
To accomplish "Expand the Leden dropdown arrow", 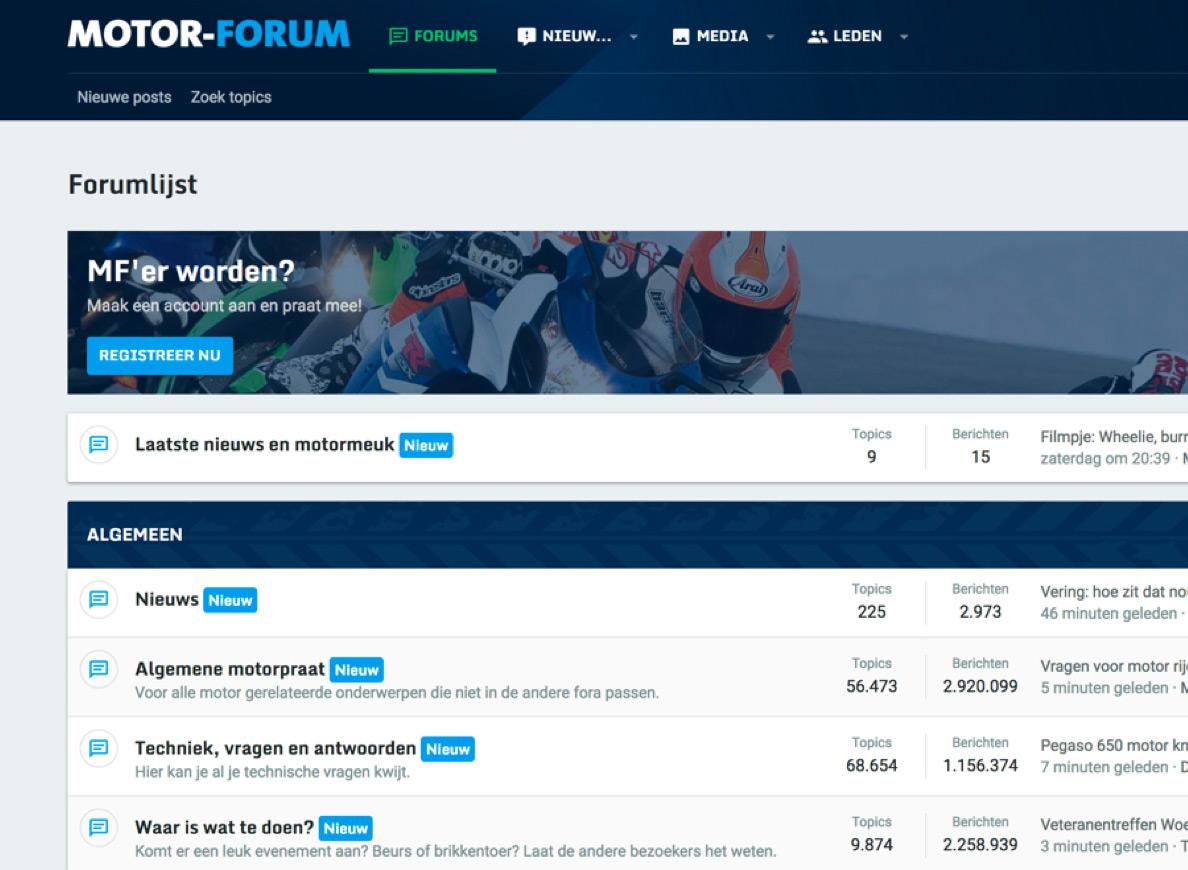I will (x=904, y=37).
